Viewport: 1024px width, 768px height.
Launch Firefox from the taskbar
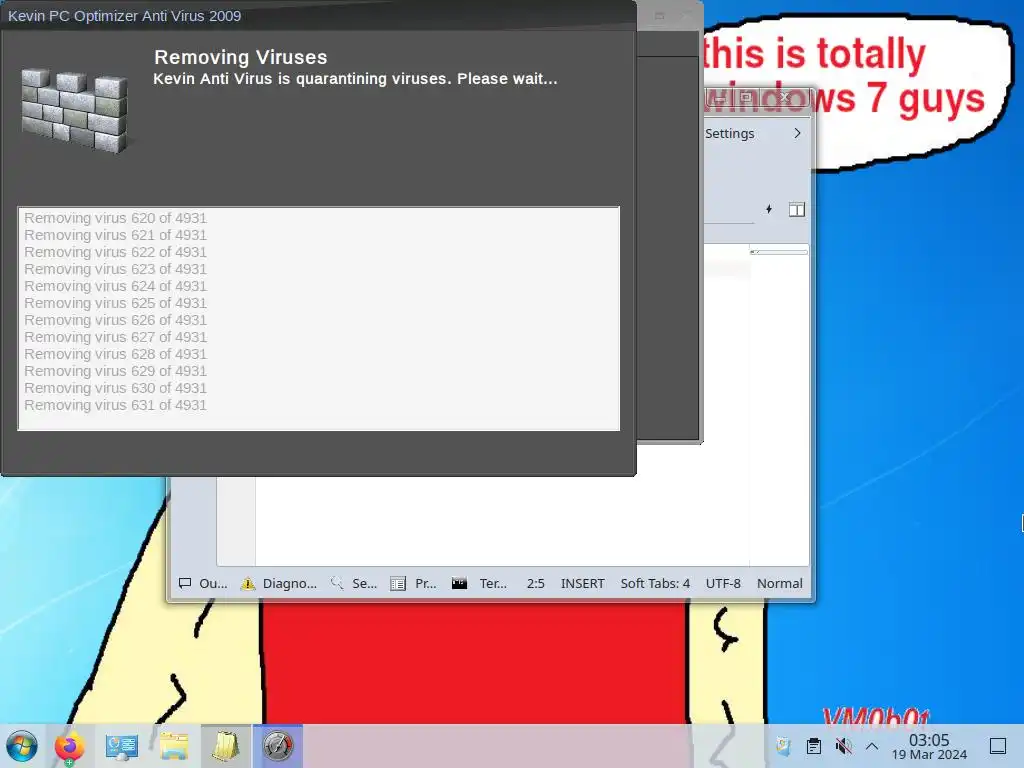[x=70, y=746]
